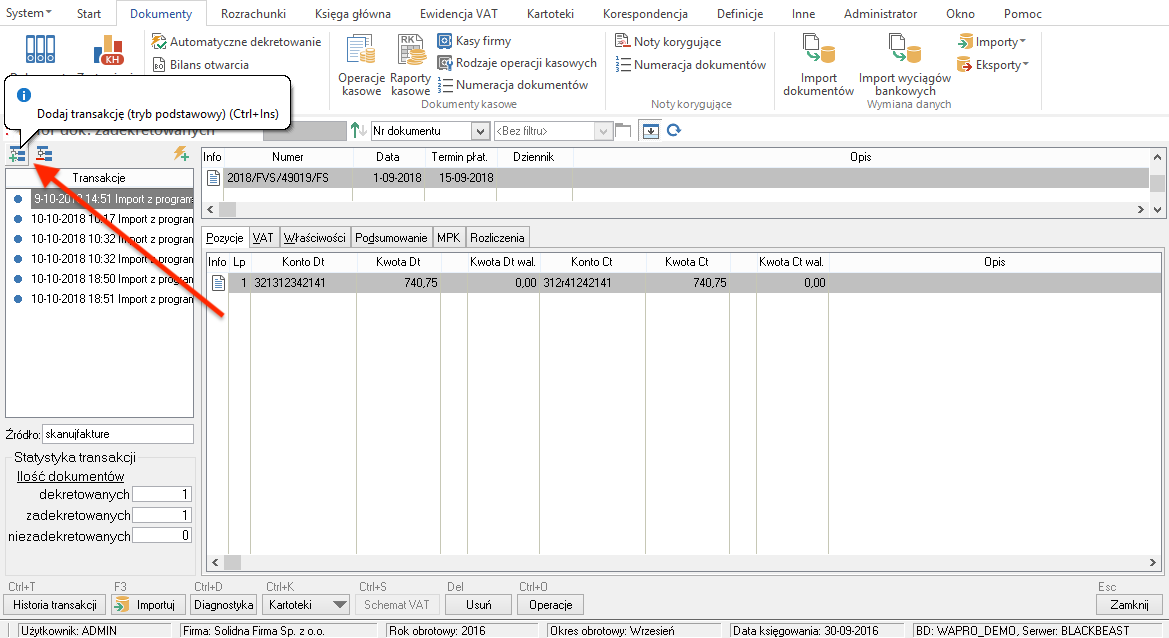1169x638 pixels.
Task: Click the Historia transakcji button
Action: coord(55,605)
